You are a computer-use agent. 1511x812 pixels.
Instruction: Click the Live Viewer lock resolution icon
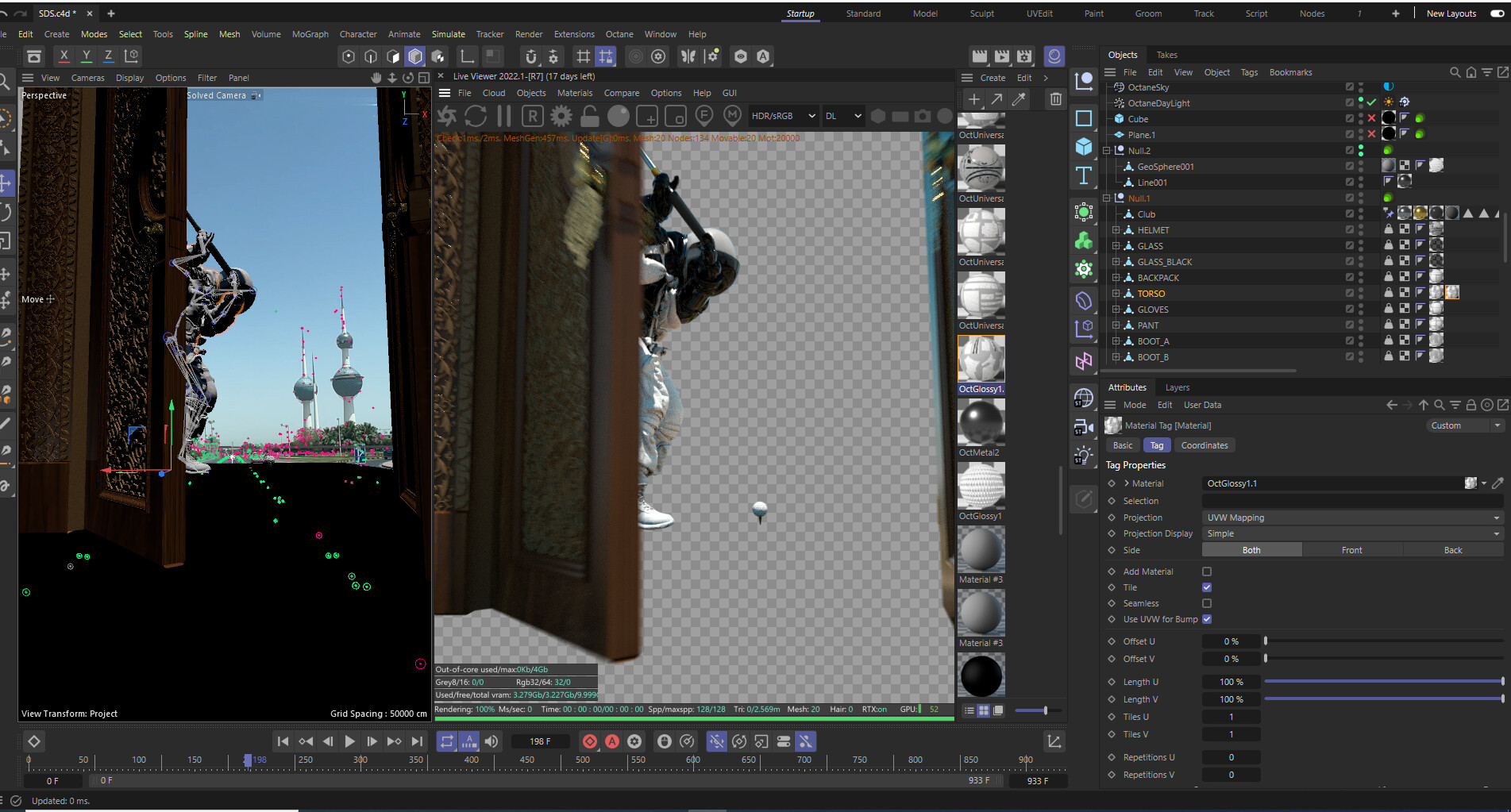coord(589,117)
